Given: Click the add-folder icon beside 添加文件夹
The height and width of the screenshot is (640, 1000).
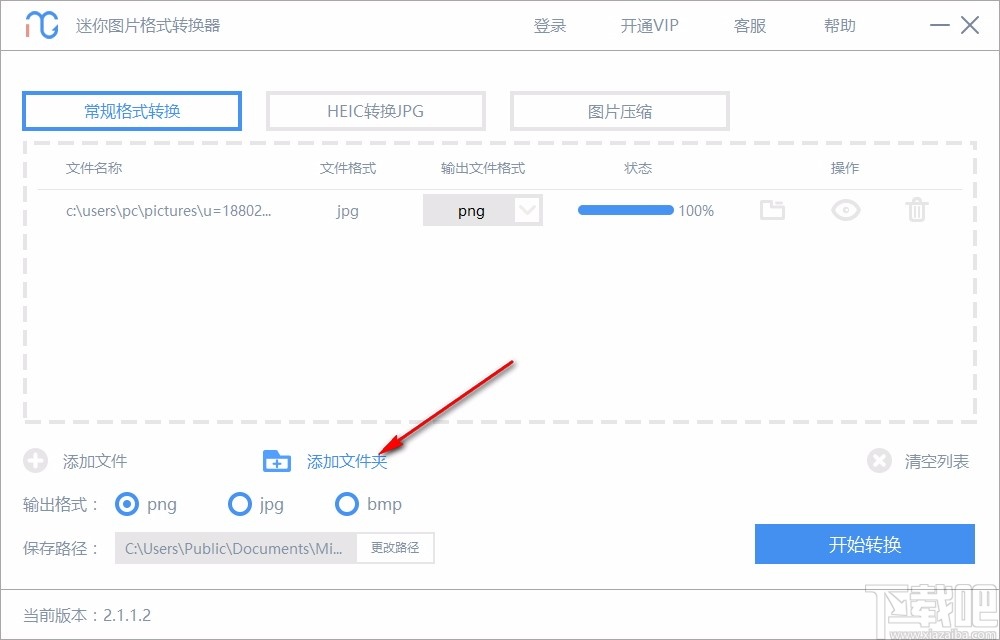Looking at the screenshot, I should pyautogui.click(x=277, y=461).
